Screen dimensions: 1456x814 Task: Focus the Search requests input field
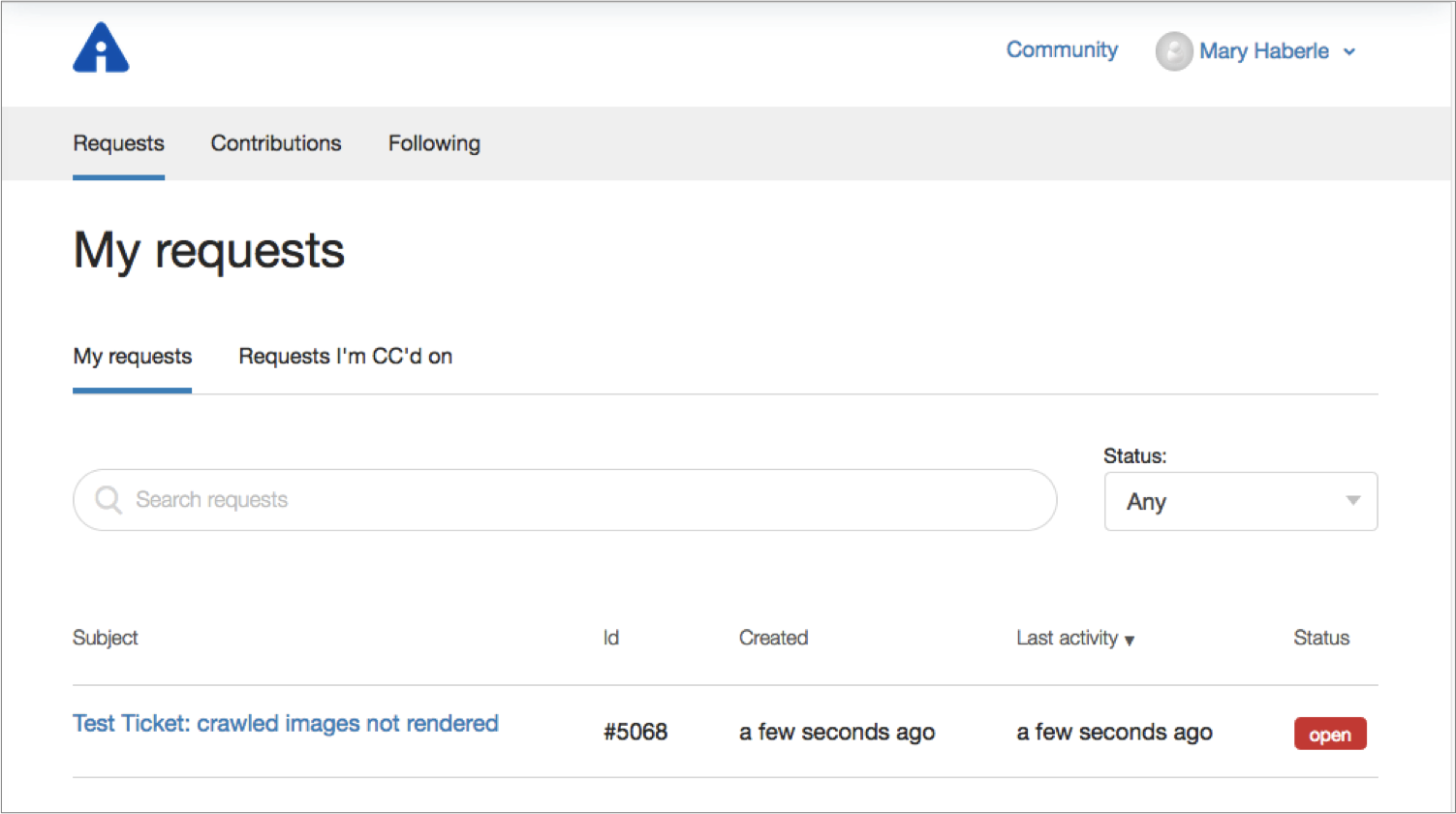click(x=581, y=500)
